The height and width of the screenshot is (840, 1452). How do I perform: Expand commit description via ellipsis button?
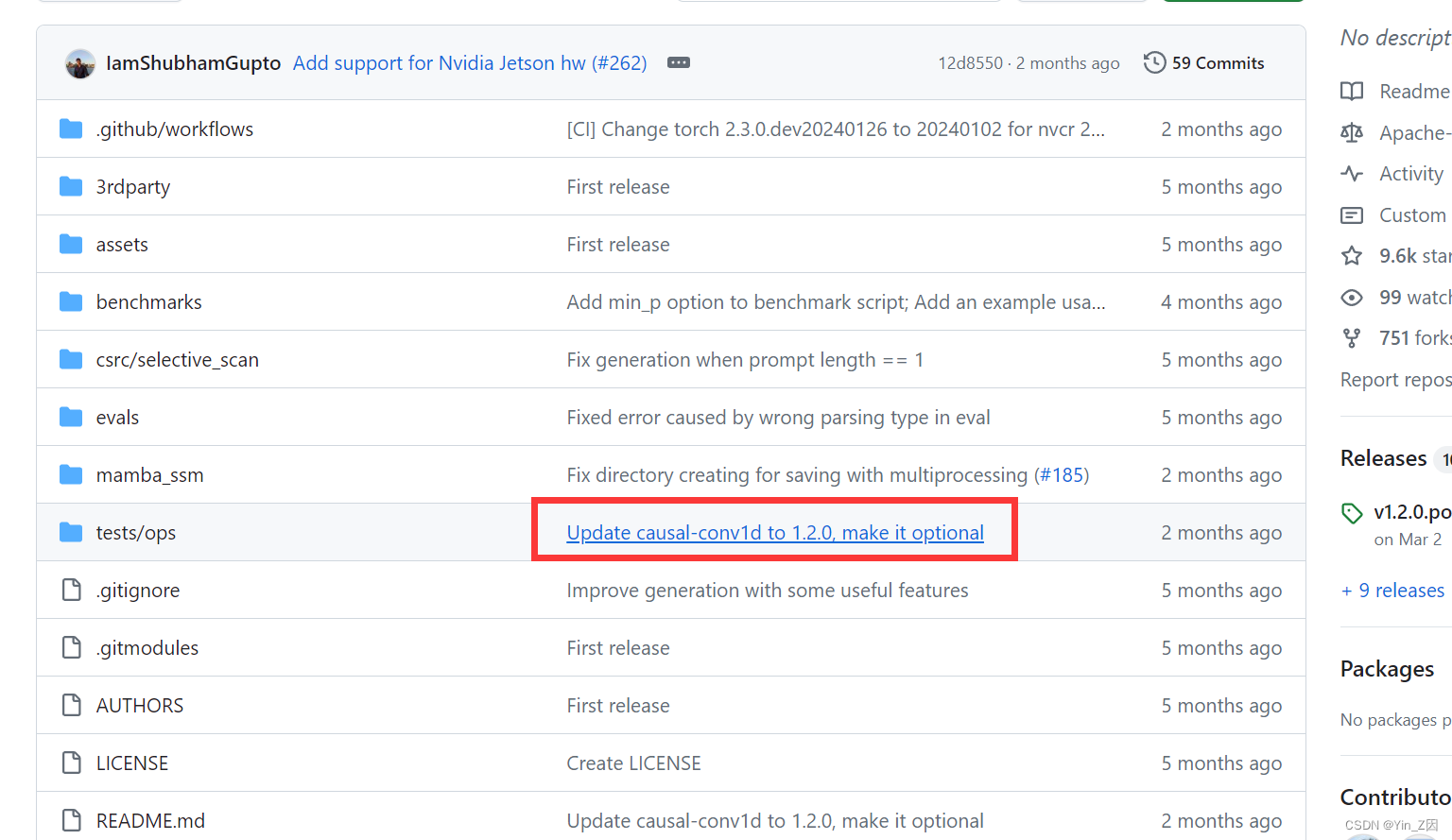[x=678, y=62]
